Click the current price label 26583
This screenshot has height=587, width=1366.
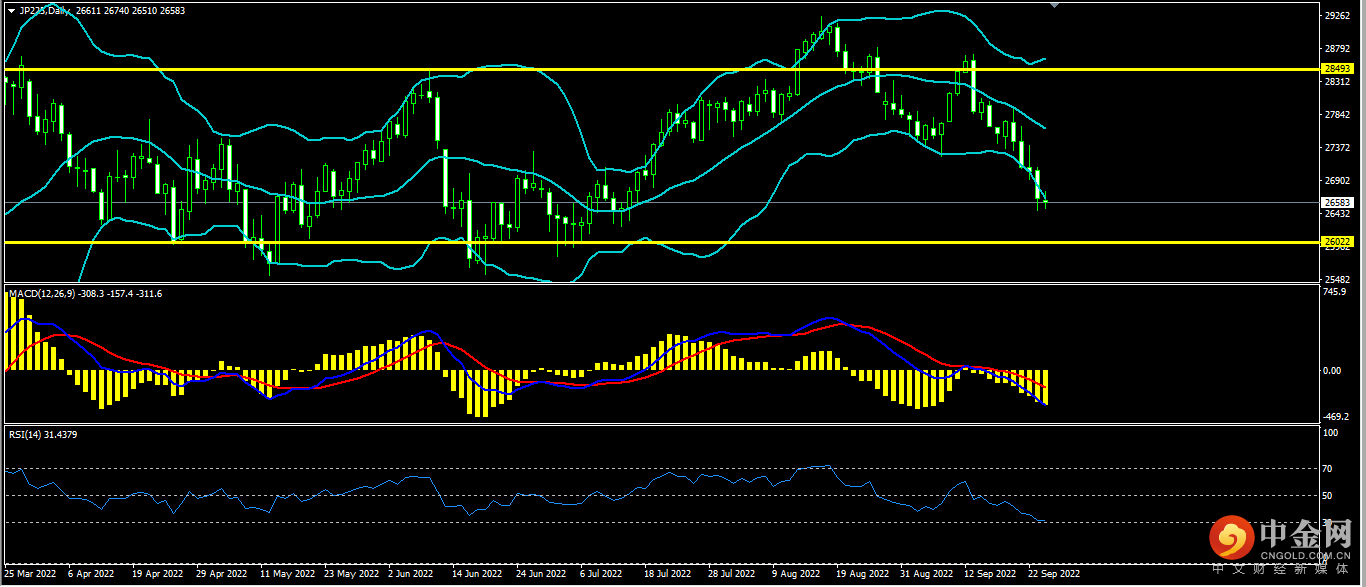coord(1337,202)
